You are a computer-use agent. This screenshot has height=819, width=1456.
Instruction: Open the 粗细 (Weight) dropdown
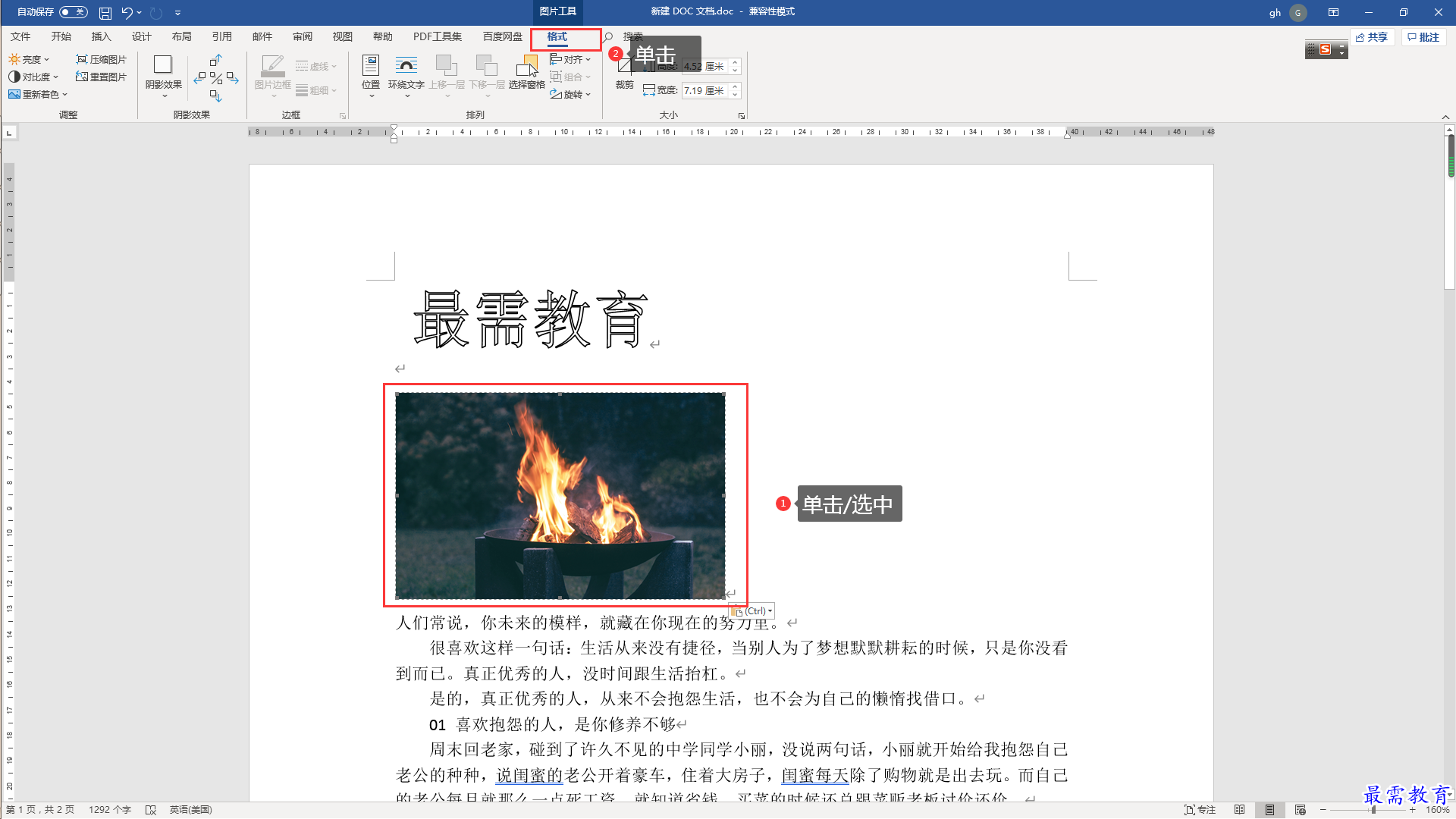tap(316, 90)
